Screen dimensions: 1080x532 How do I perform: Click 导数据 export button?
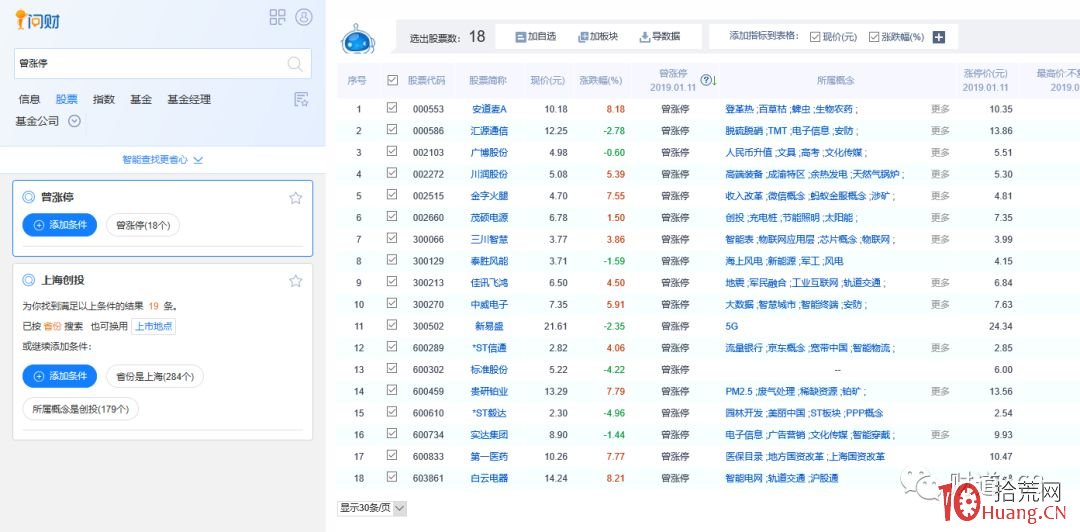[660, 37]
